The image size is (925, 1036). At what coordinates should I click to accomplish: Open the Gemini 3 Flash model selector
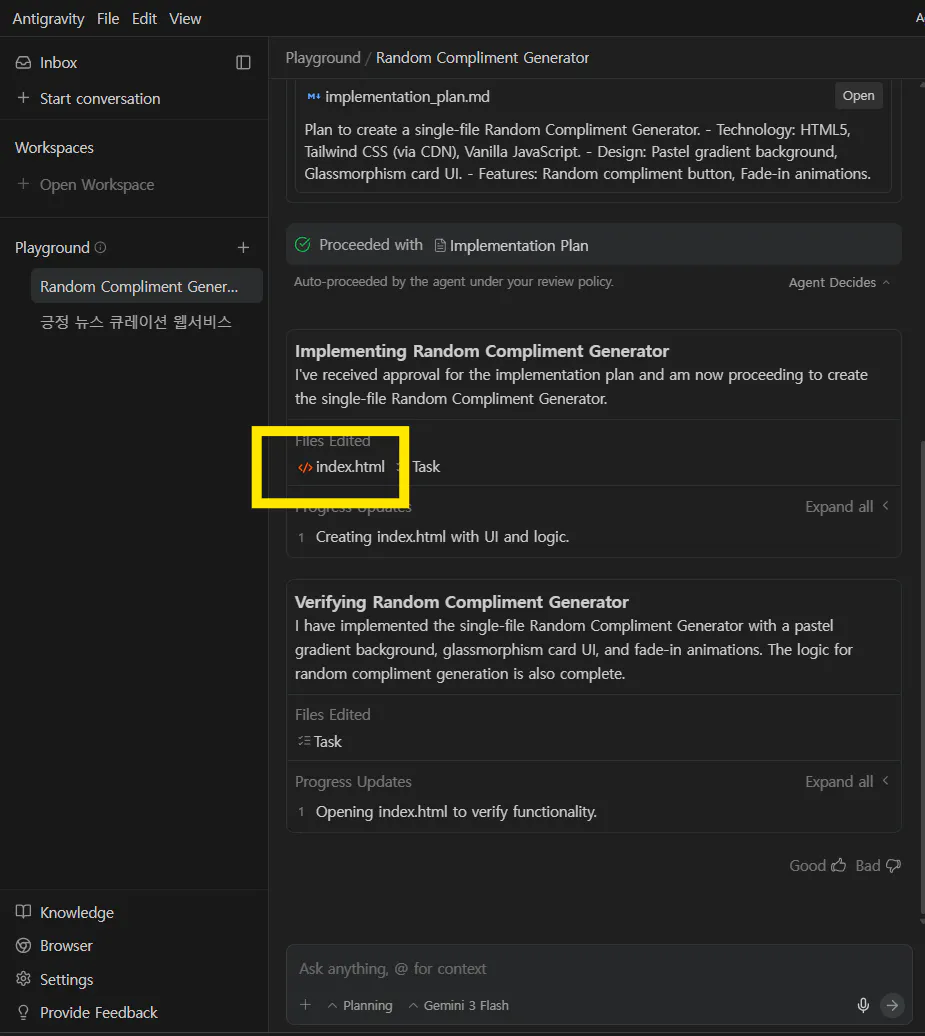459,1005
